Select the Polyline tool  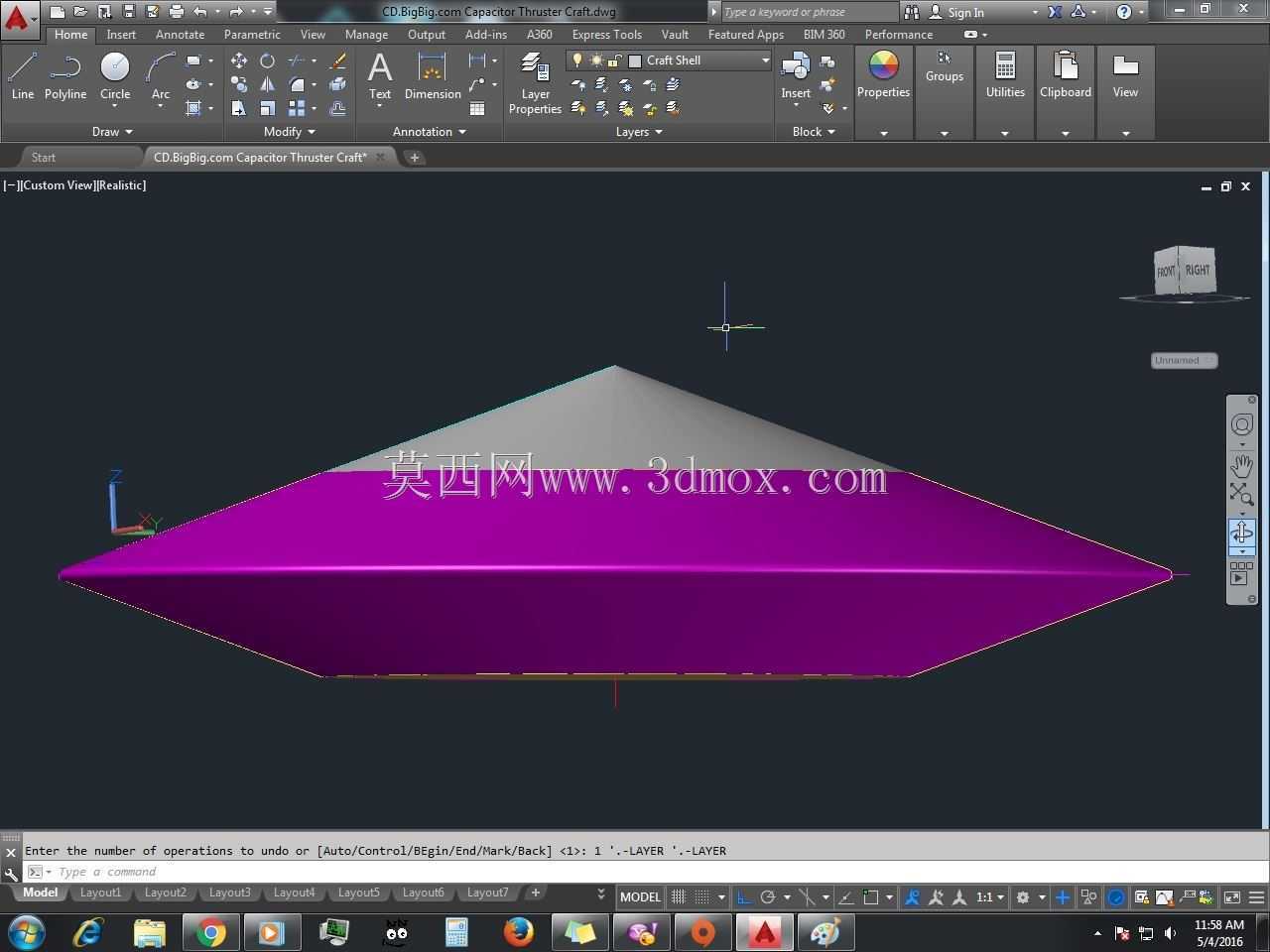coord(65,76)
